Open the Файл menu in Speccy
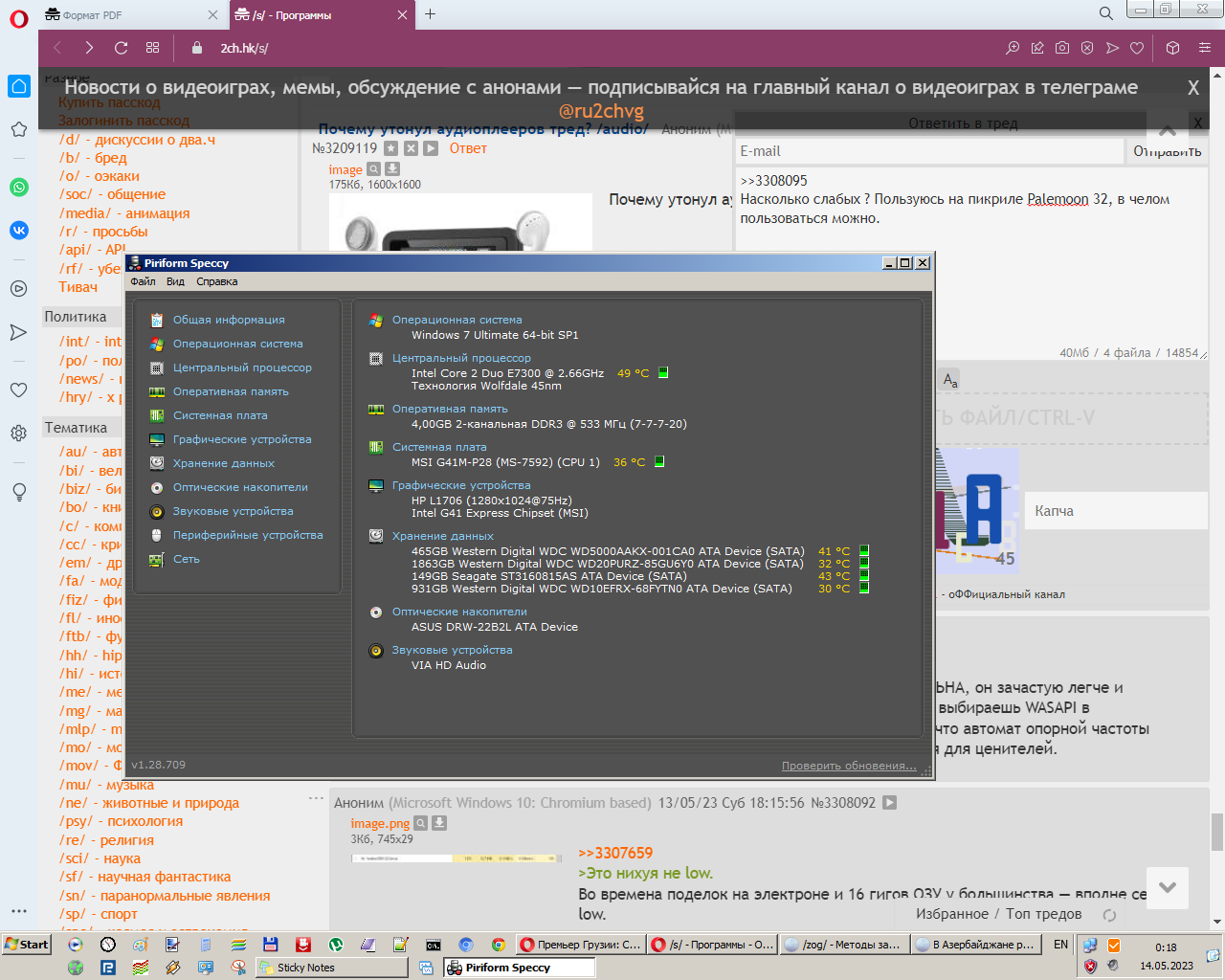 [143, 281]
